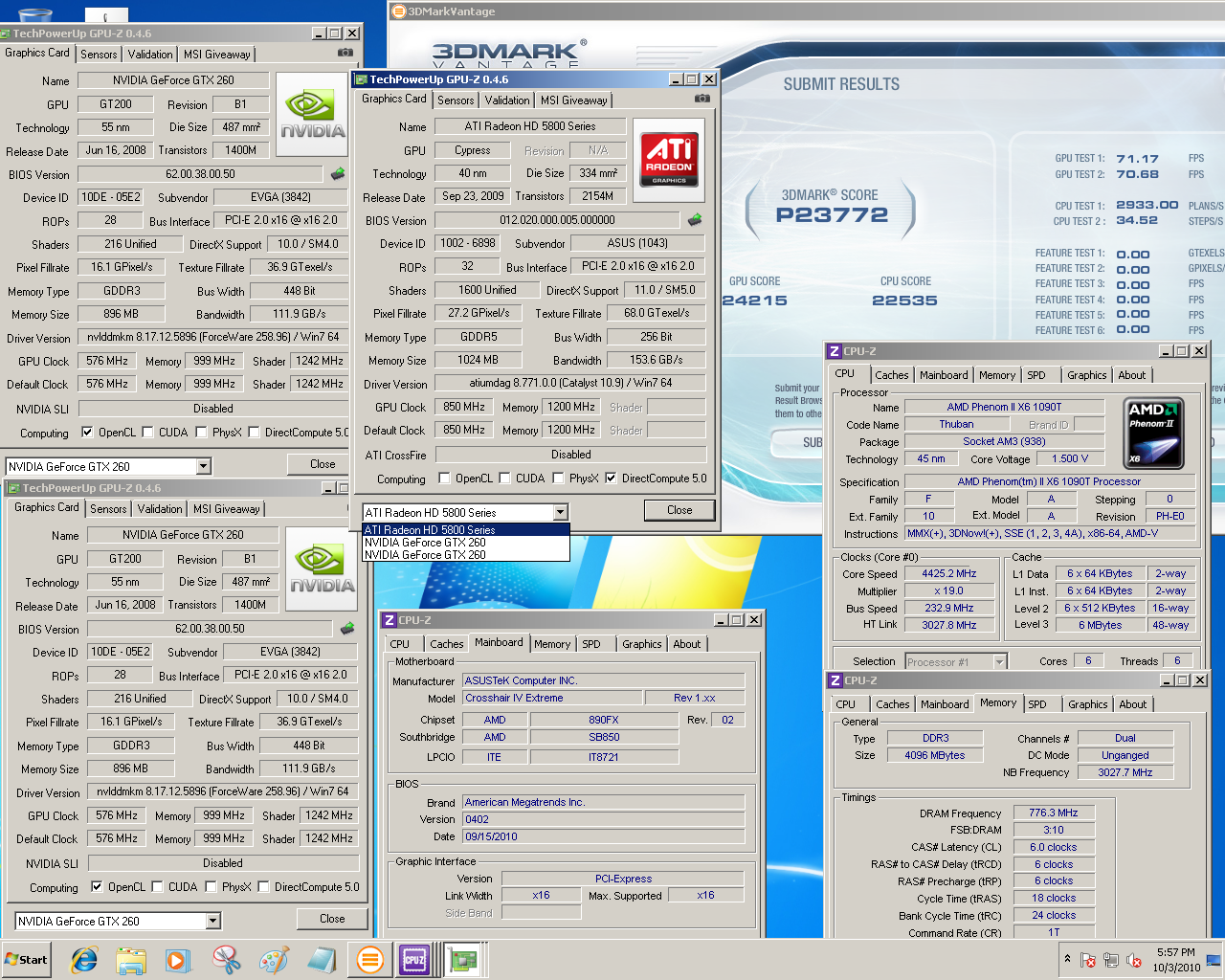Tick PhysX in lower NVIDIA GPU-Z window
Viewport: 1225px width, 980px height.
coord(211,887)
